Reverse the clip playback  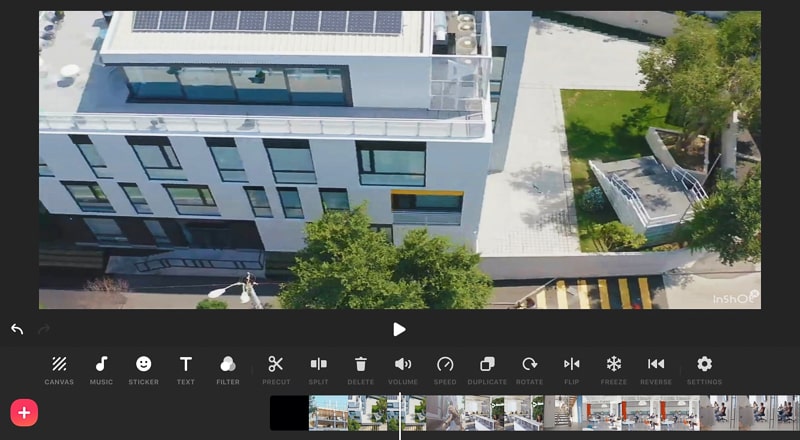click(656, 370)
